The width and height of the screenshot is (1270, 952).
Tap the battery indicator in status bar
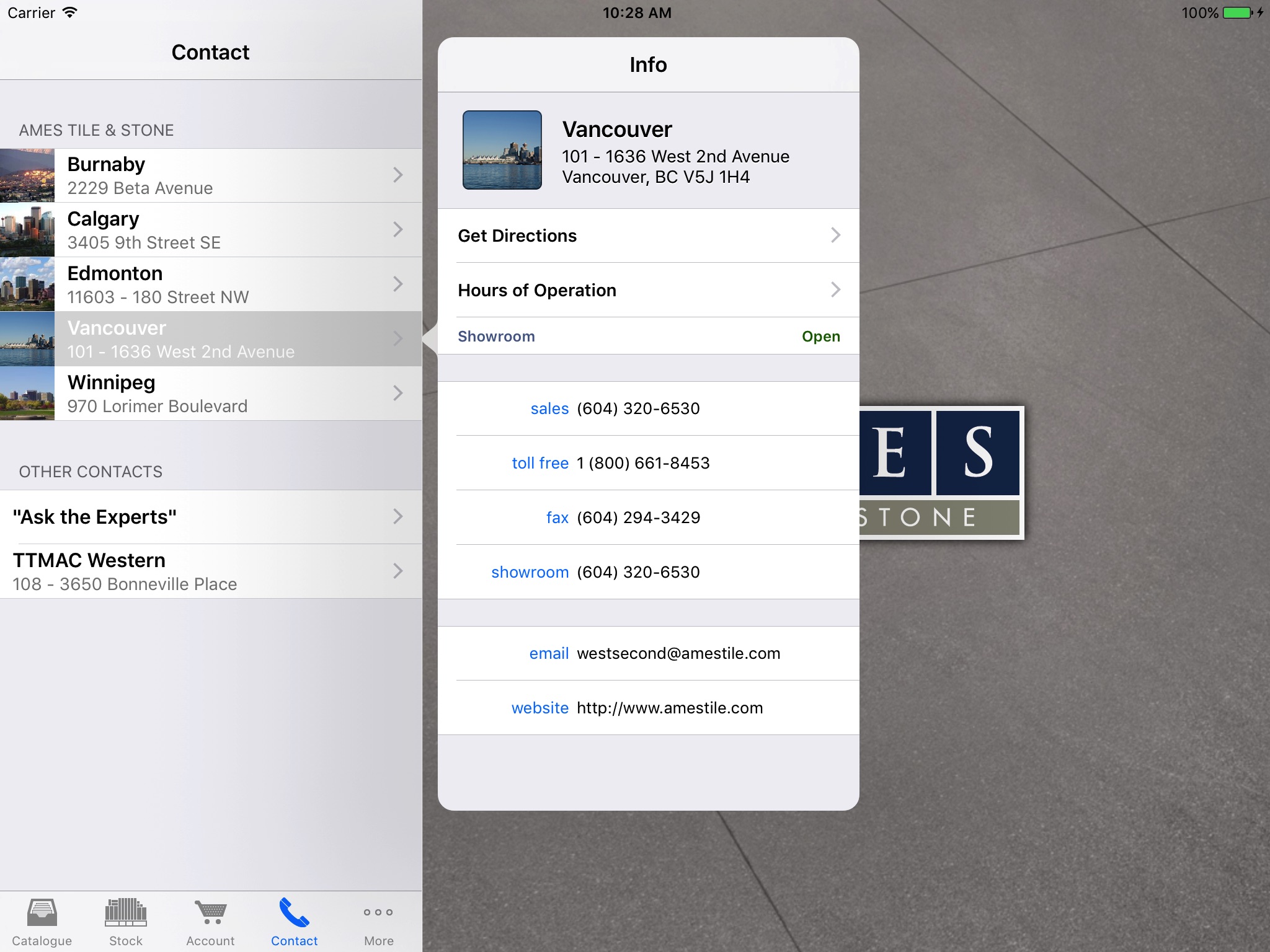(1238, 13)
